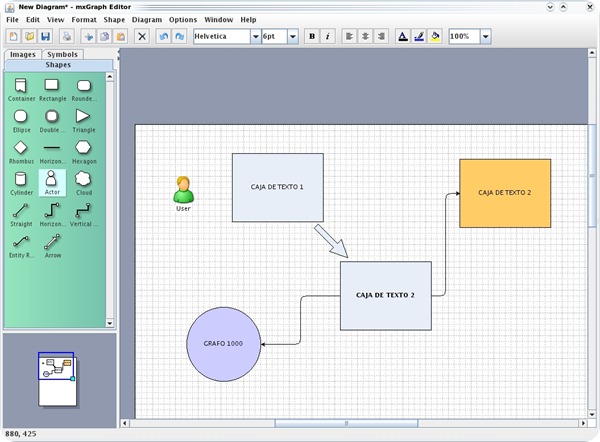The width and height of the screenshot is (600, 442).
Task: Click the Undo toolbar icon
Action: click(164, 36)
